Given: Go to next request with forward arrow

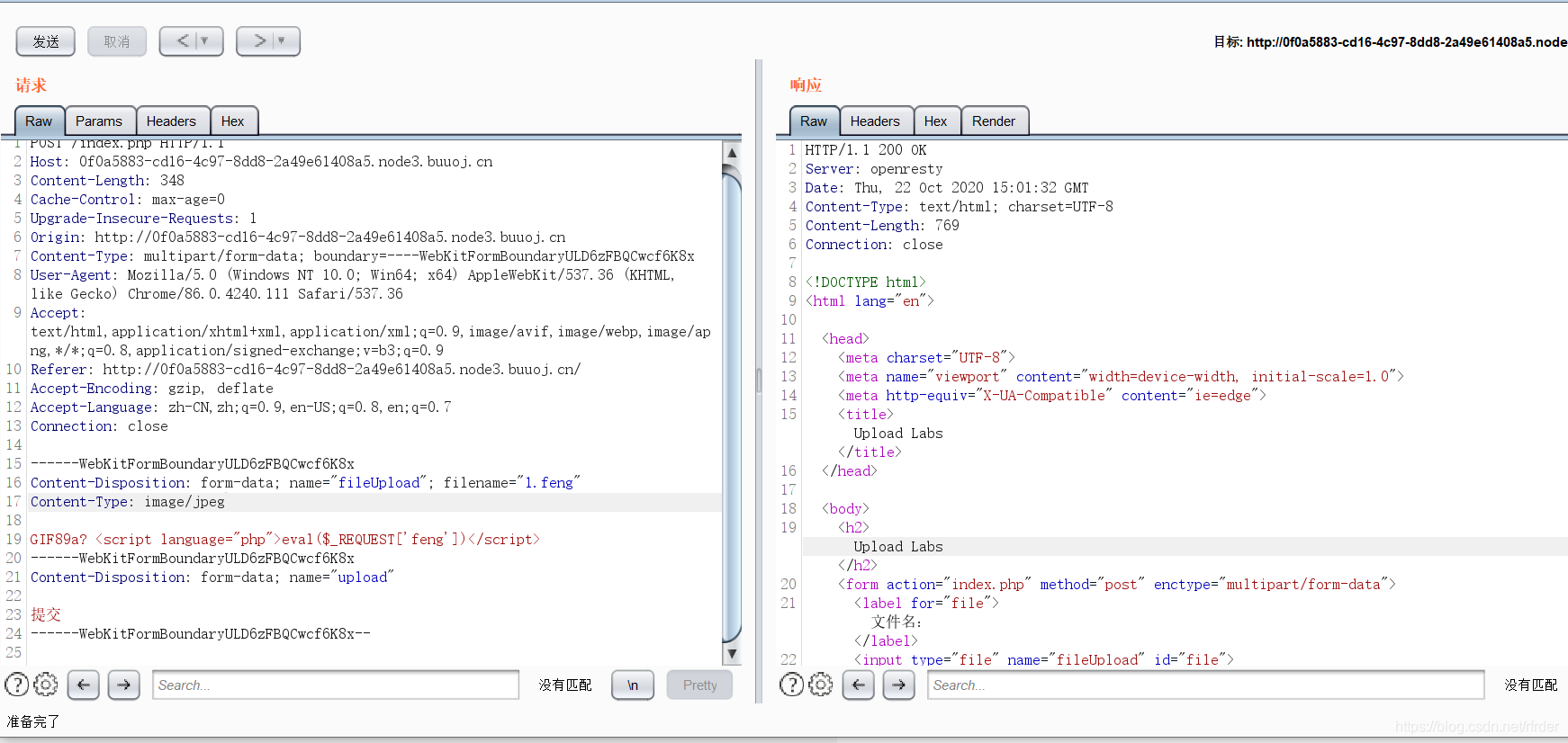Looking at the screenshot, I should (x=259, y=41).
